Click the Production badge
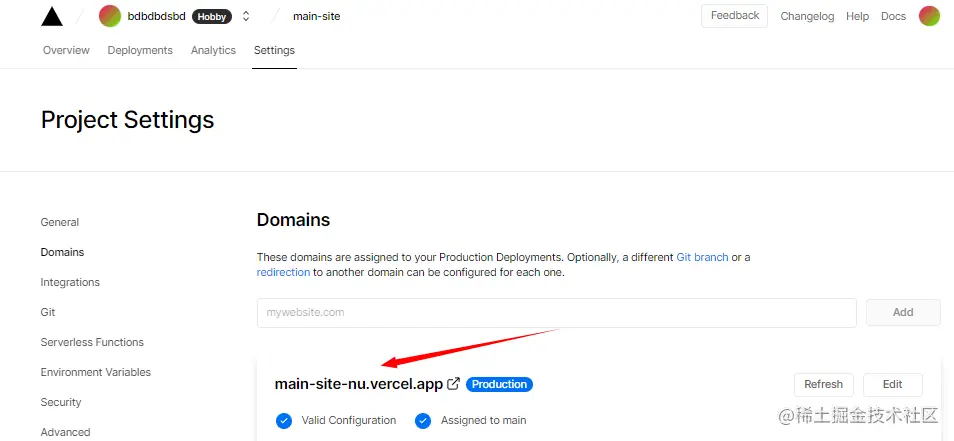The height and width of the screenshot is (441, 954). coord(500,384)
